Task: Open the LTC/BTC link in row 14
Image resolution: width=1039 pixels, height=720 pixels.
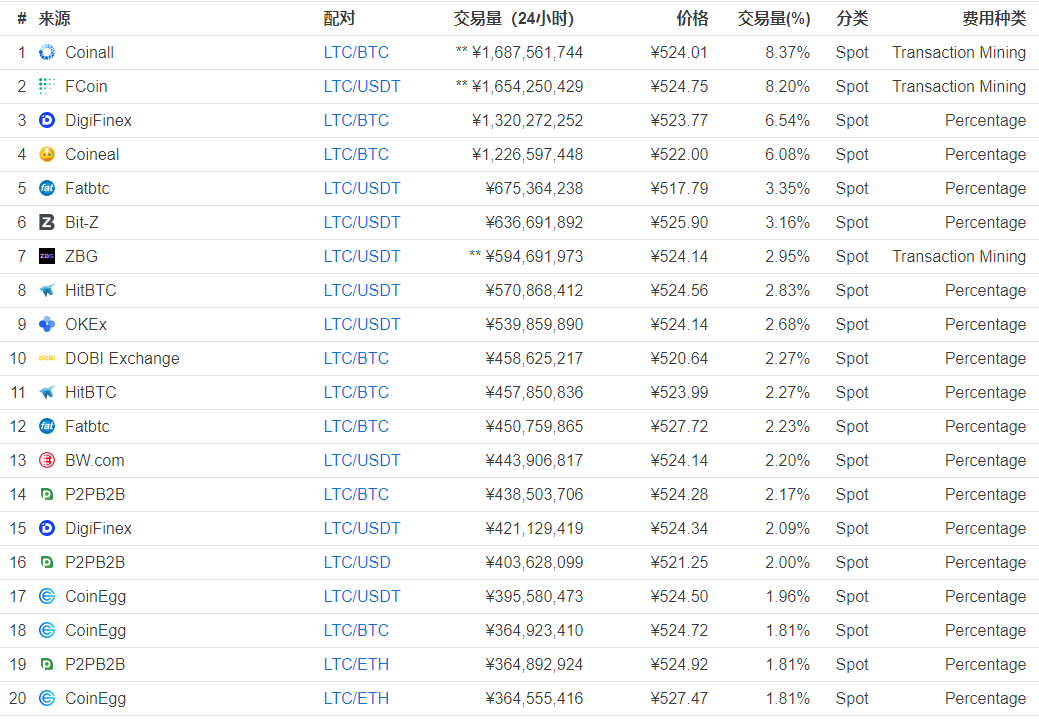Action: coord(356,494)
